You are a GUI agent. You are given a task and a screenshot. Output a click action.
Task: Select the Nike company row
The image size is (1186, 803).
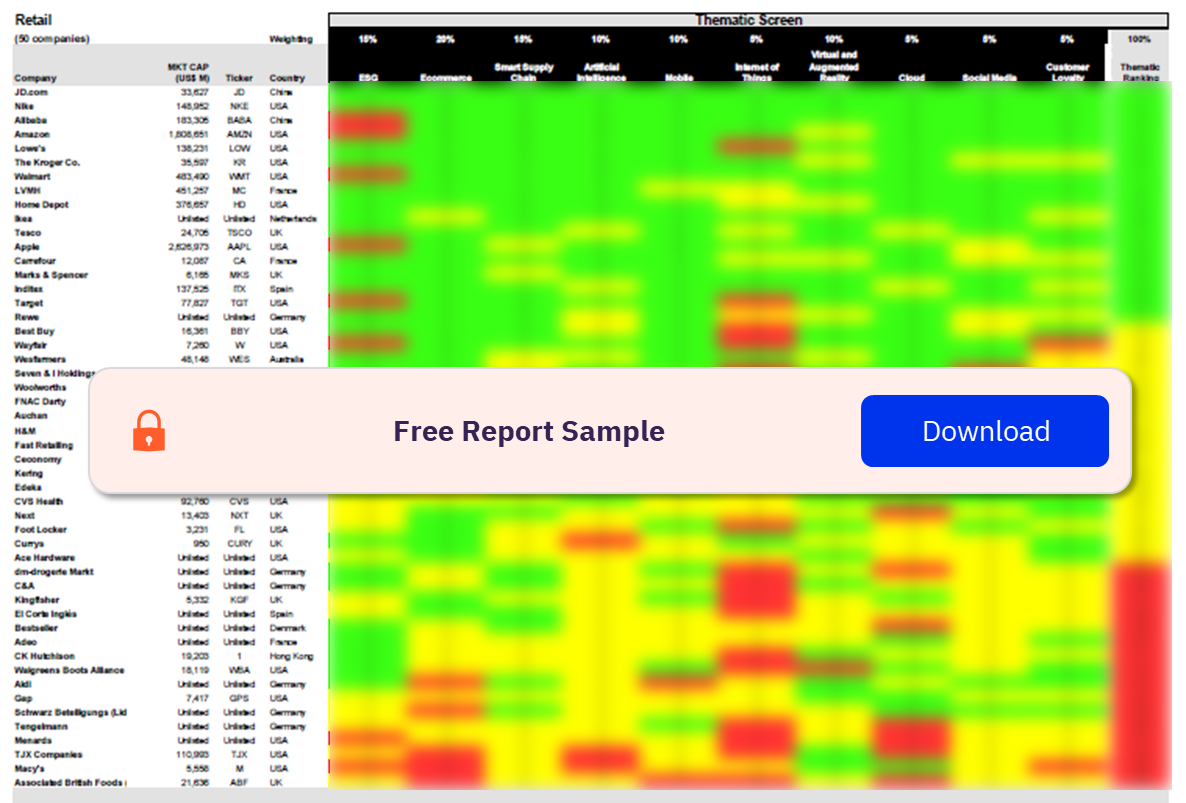click(x=170, y=107)
